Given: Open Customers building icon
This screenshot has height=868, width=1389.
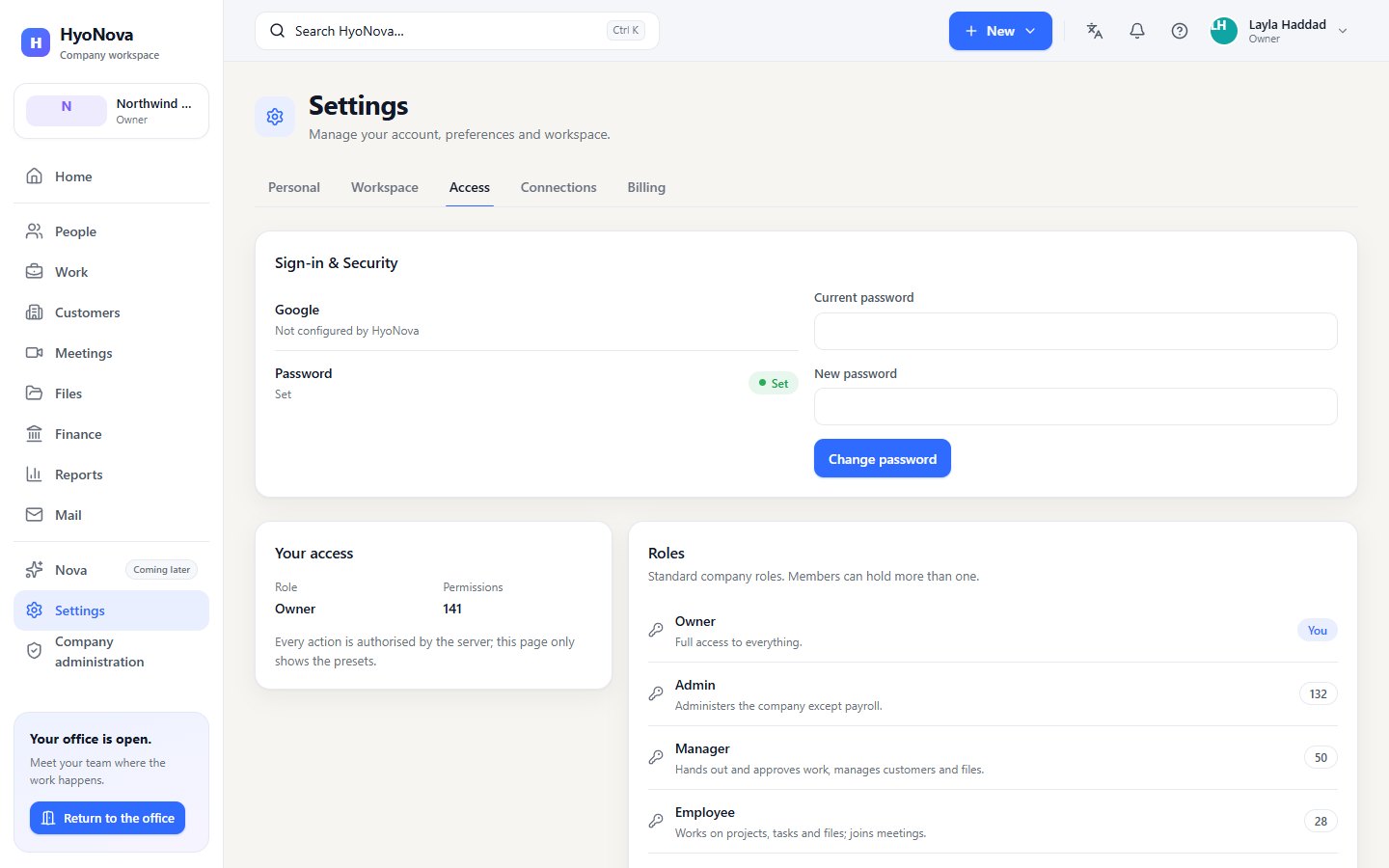Looking at the screenshot, I should (35, 312).
